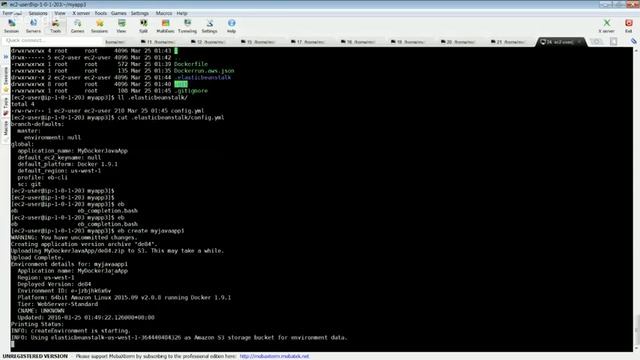The image size is (640, 360).
Task: Activate the Split toolbar icon
Action: click(144, 26)
